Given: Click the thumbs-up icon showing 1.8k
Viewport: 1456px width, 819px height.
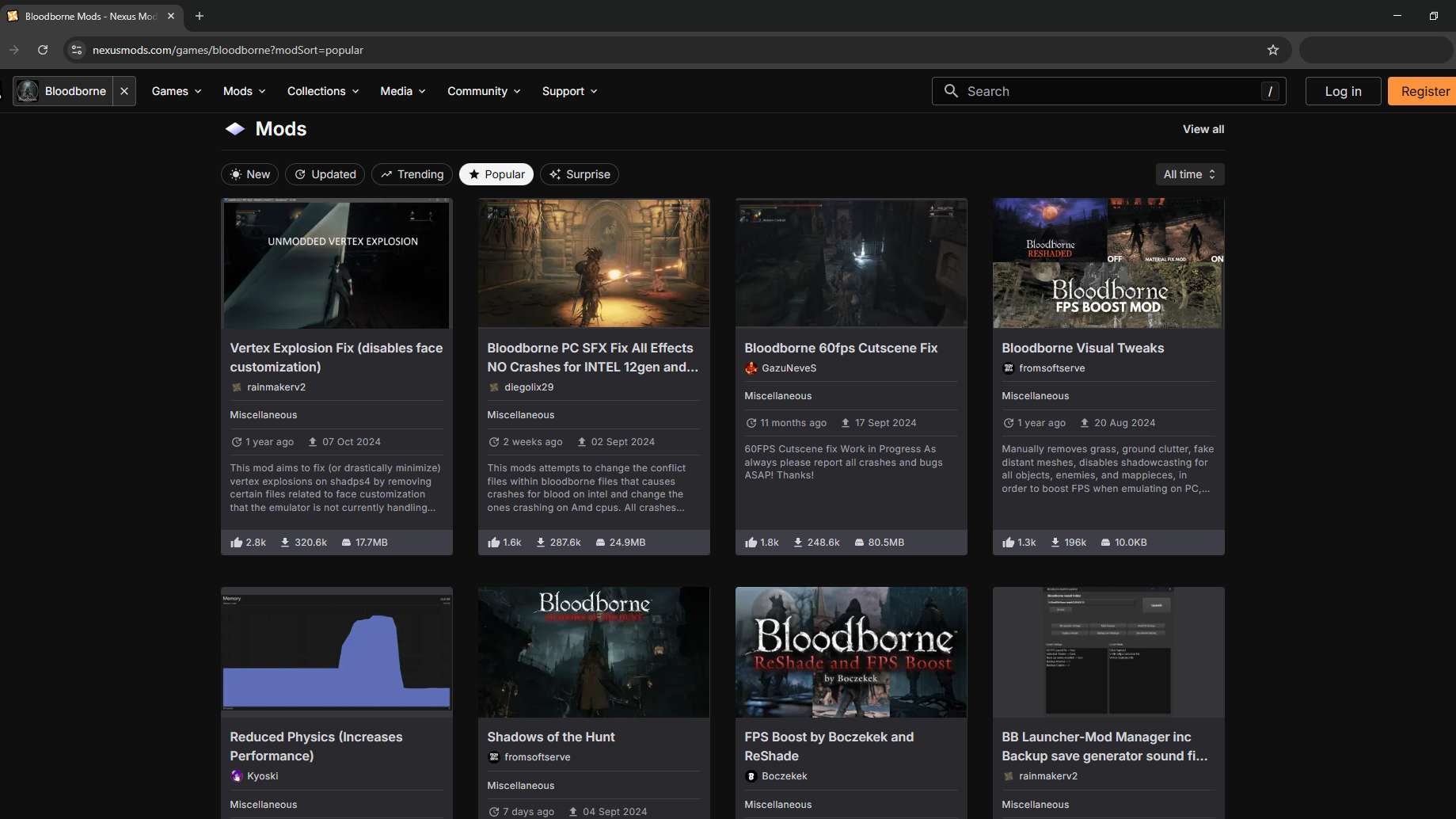Looking at the screenshot, I should coord(751,543).
